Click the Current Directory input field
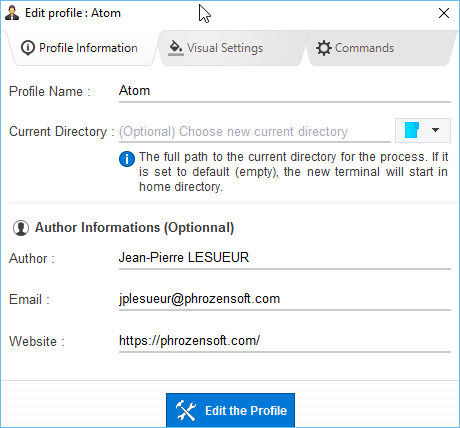Screen dimensions: 460x428 point(255,132)
